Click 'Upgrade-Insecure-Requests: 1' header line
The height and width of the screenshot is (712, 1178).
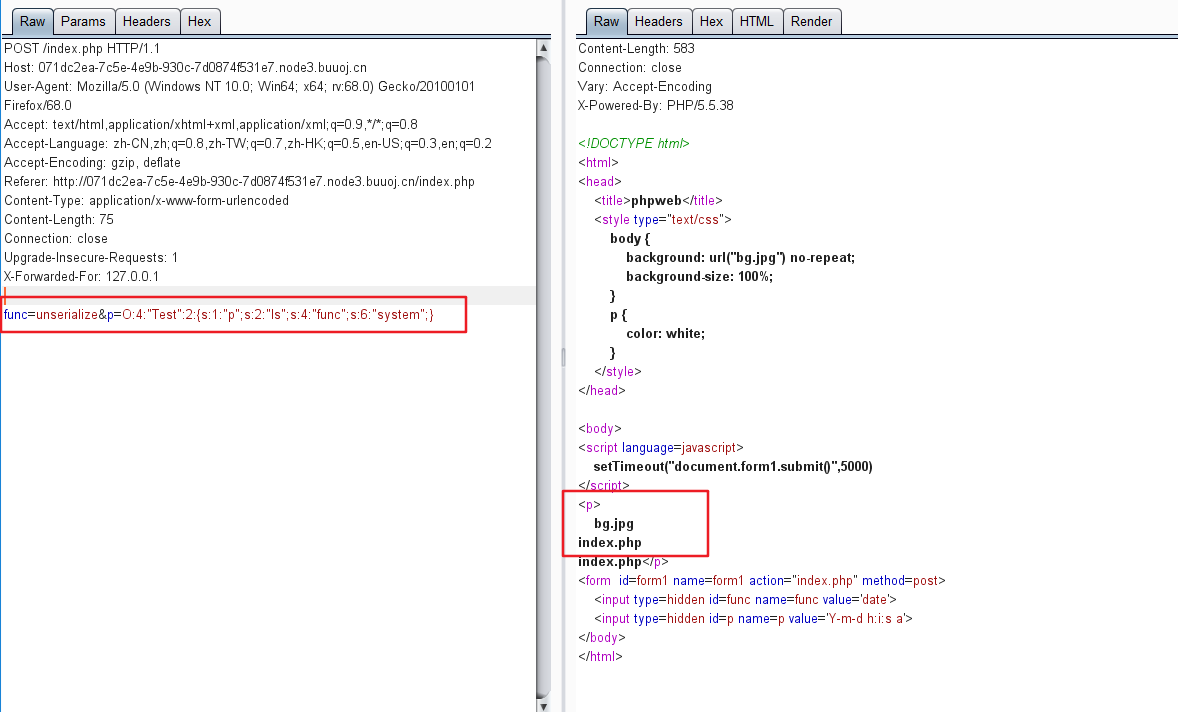tap(91, 258)
